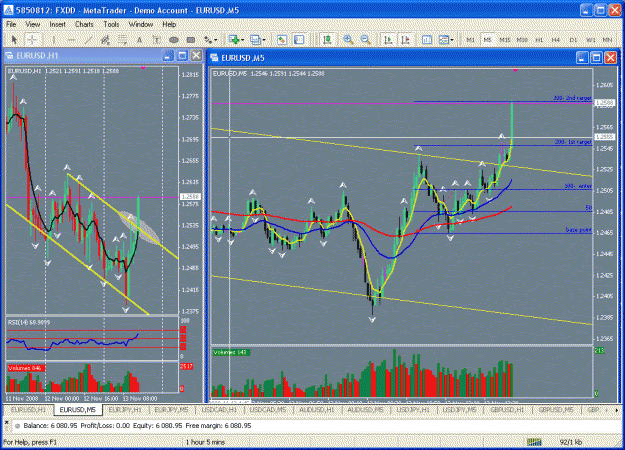The image size is (625, 450).
Task: Close the terminal panel with small x
Action: tap(6, 420)
